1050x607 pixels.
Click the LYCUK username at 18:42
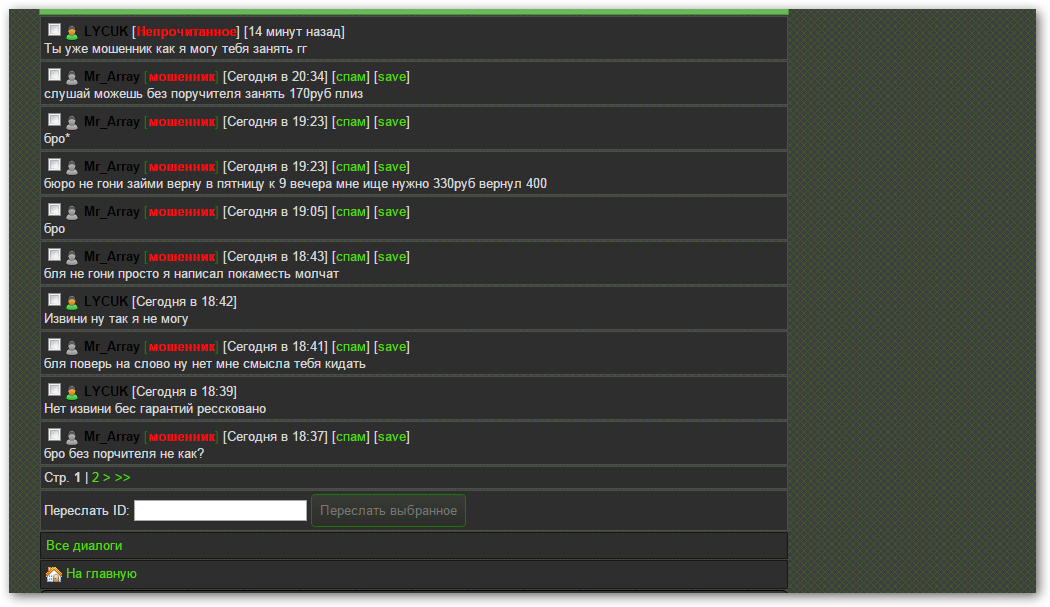106,301
